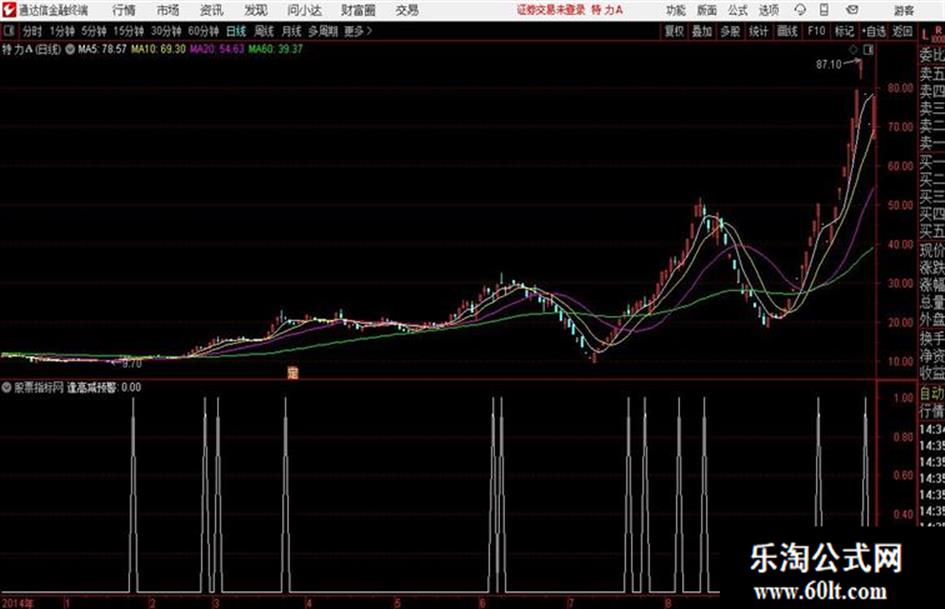The height and width of the screenshot is (609, 945).
Task: Open the customer service headset icon
Action: [x=800, y=10]
